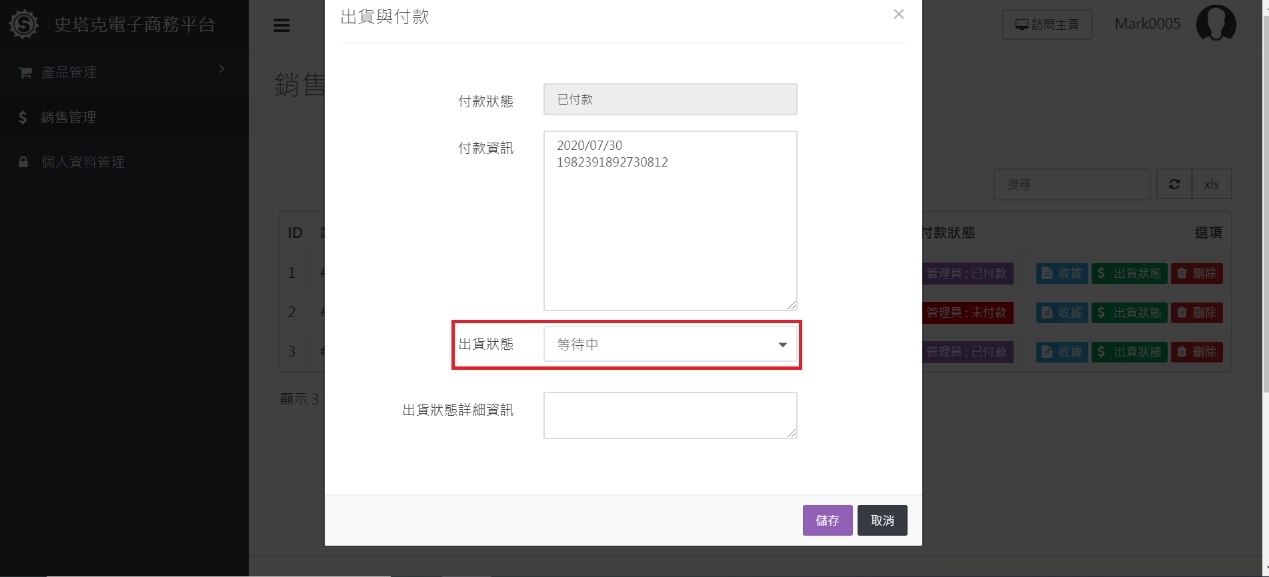1269x577 pixels.
Task: Close the 出貨與付款 dialog with the X
Action: [898, 14]
